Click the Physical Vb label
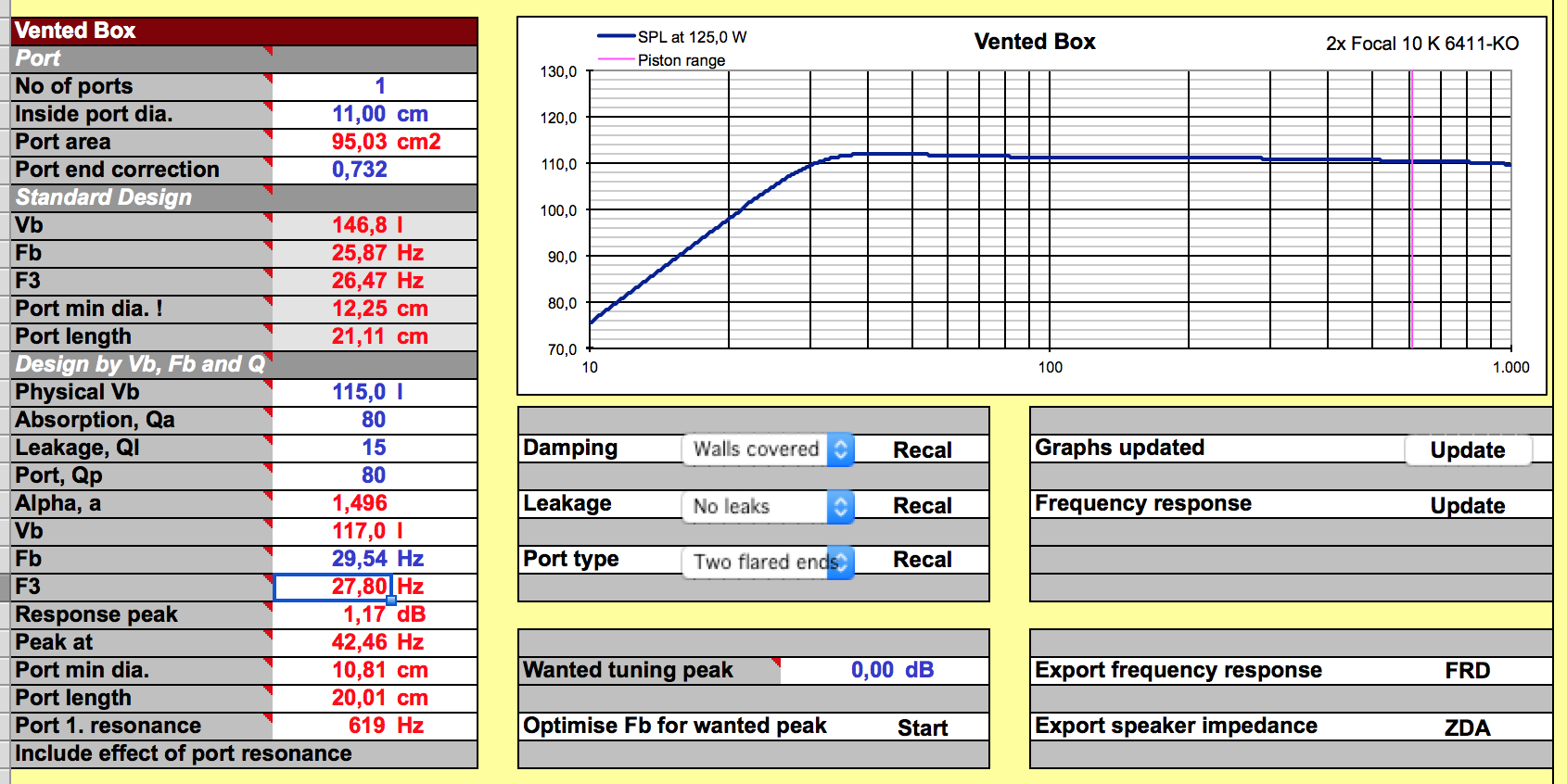Image resolution: width=1567 pixels, height=784 pixels. pos(77,392)
